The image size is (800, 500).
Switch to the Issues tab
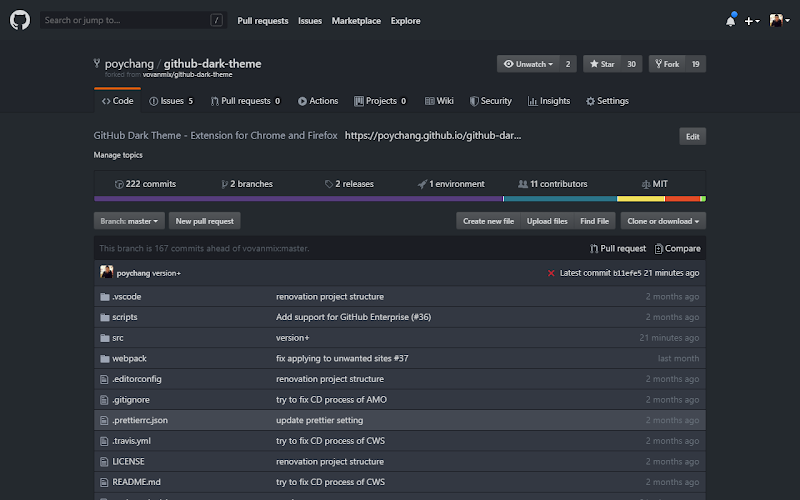(171, 101)
